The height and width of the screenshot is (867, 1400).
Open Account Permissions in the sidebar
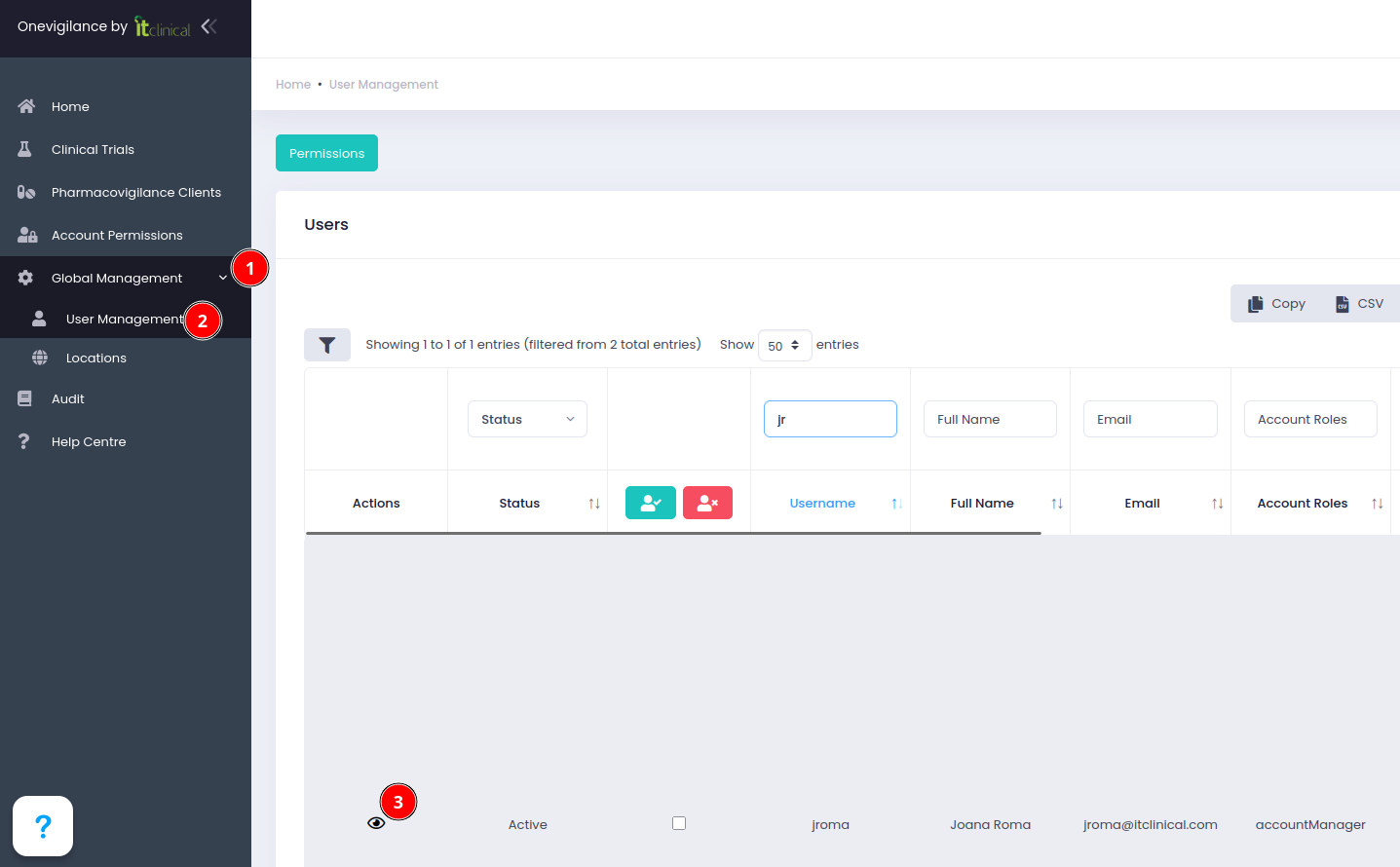coord(117,236)
